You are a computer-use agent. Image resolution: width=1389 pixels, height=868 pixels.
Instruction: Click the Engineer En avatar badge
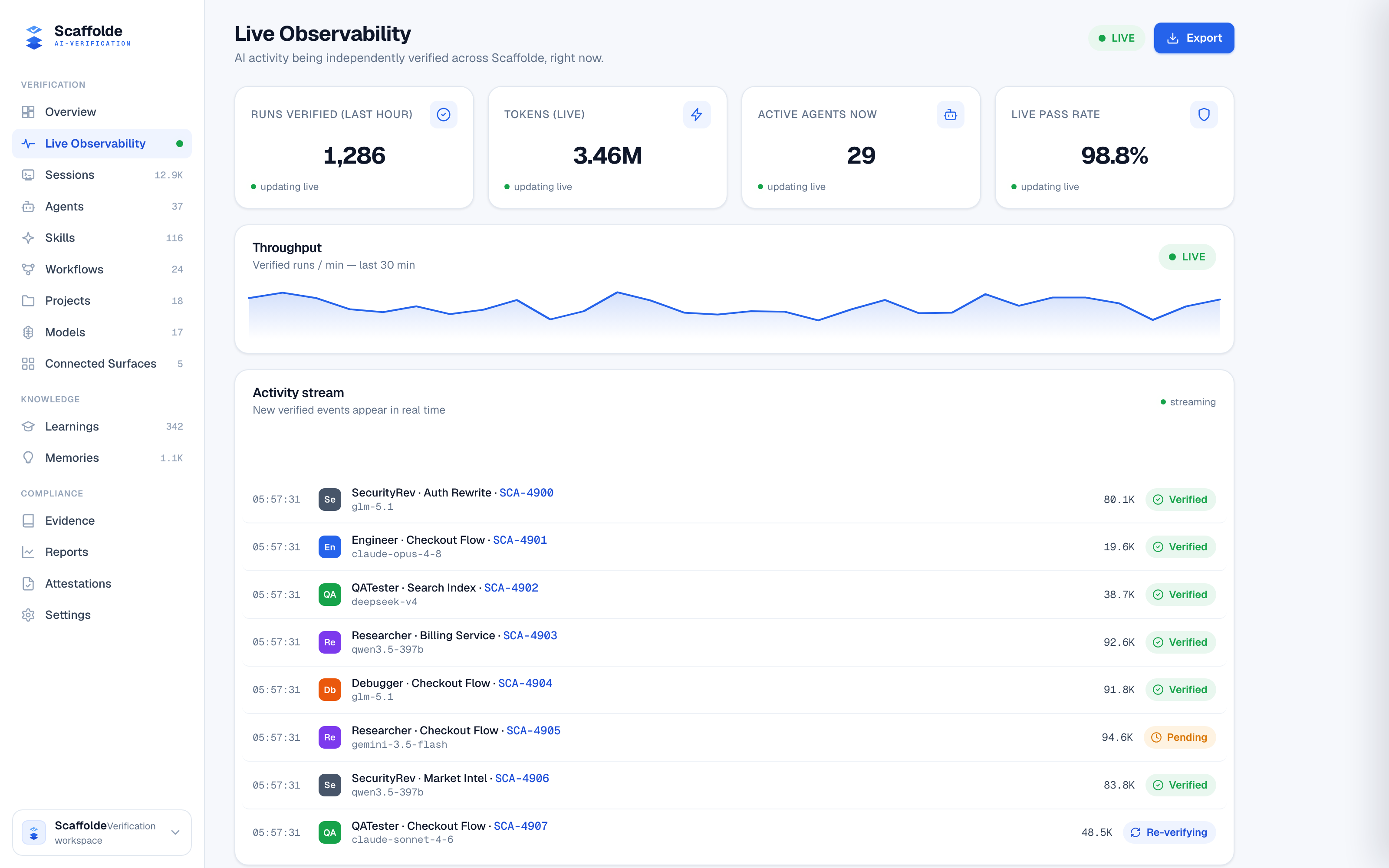pyautogui.click(x=329, y=547)
